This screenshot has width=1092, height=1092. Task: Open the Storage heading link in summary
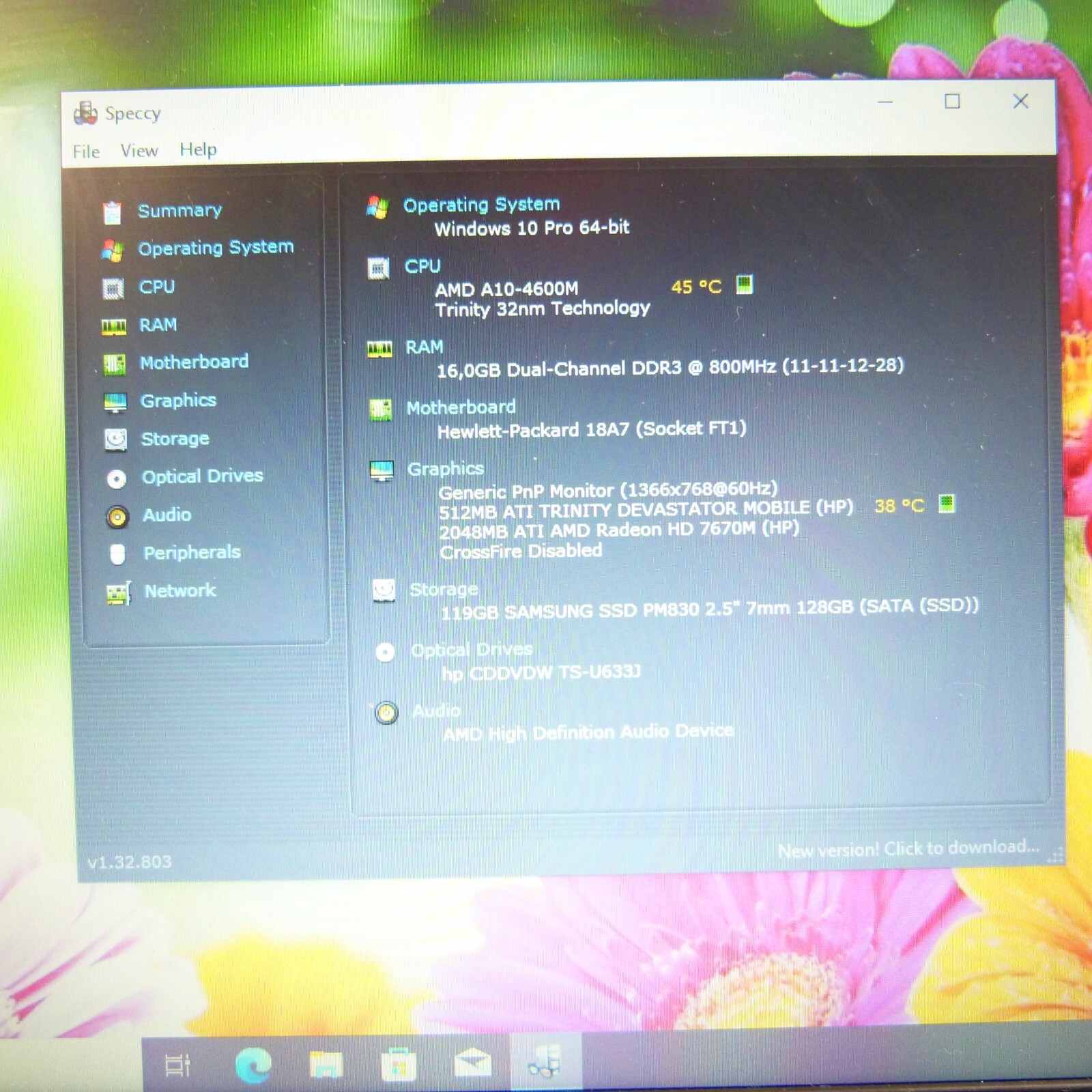(x=444, y=589)
